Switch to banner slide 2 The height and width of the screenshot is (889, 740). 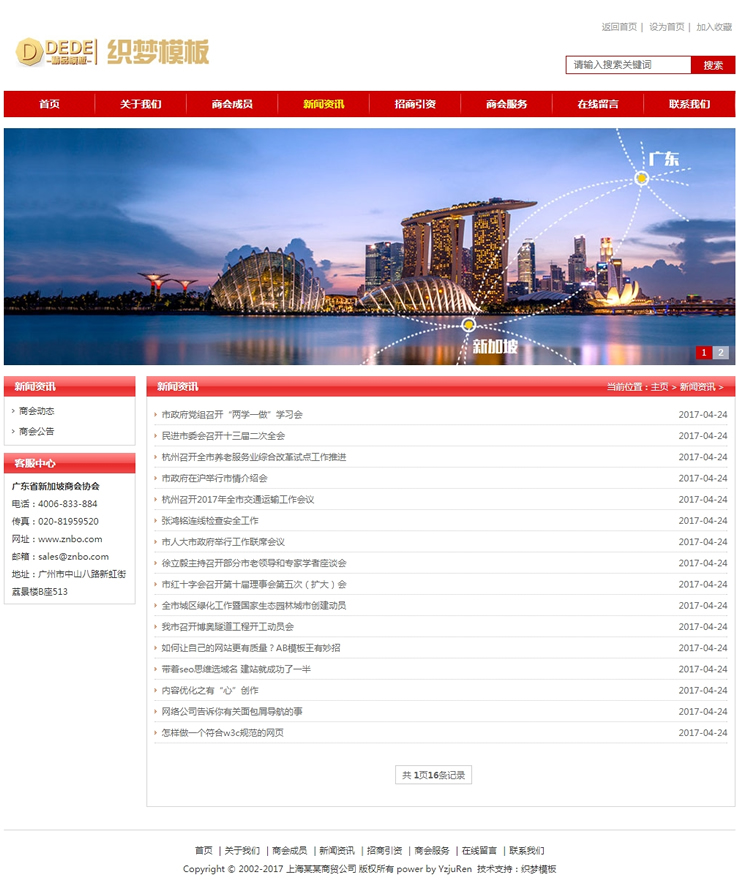point(721,353)
